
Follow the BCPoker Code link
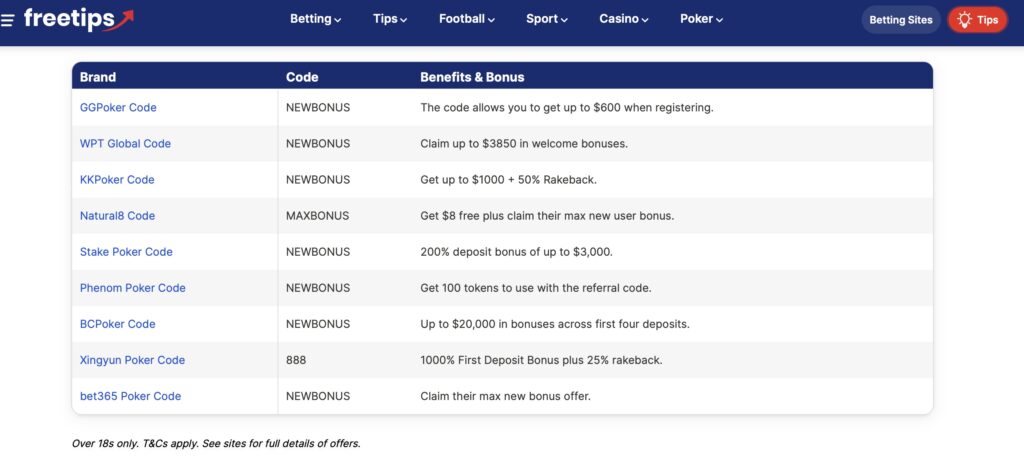(118, 324)
